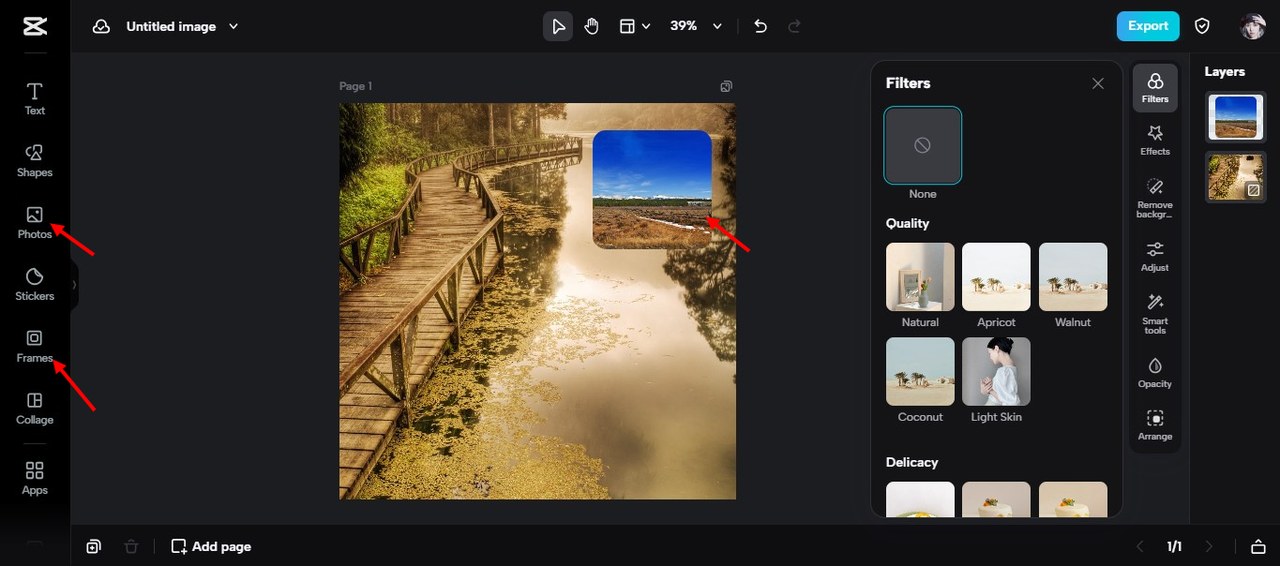This screenshot has height=566, width=1280.
Task: Switch to the Effects tab
Action: pyautogui.click(x=1155, y=140)
